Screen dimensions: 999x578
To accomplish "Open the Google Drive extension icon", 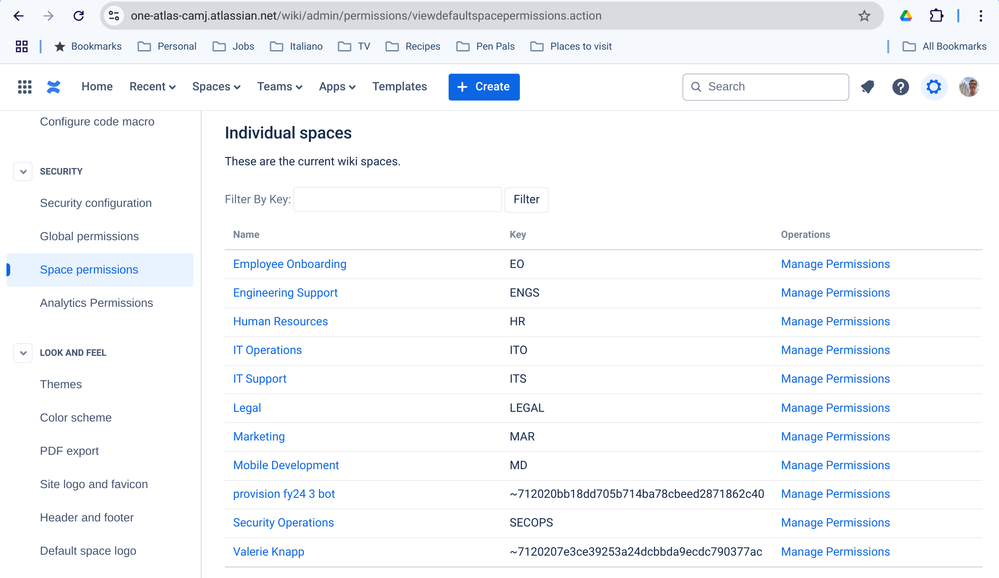I will (x=906, y=16).
